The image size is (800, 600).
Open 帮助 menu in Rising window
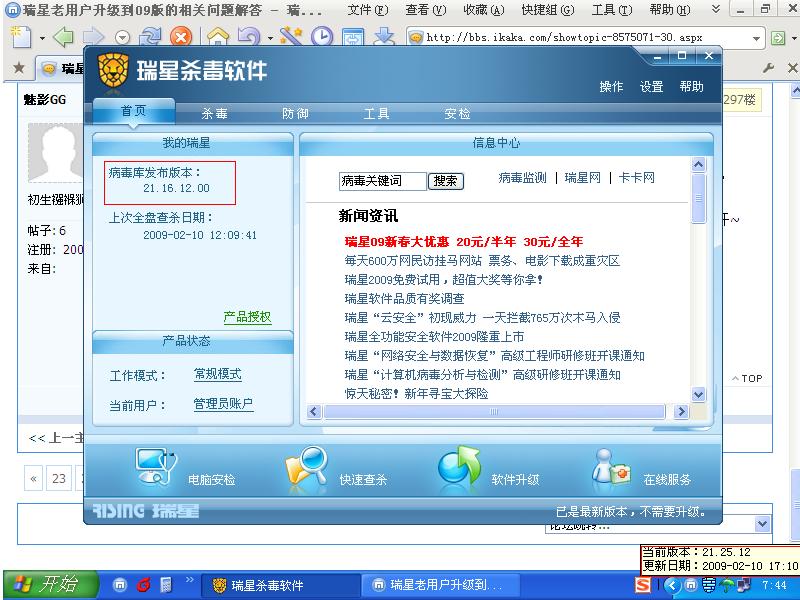point(691,86)
